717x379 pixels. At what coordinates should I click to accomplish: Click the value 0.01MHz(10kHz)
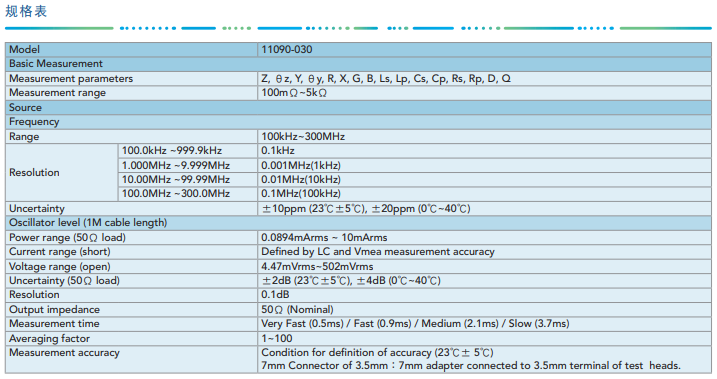coord(301,180)
